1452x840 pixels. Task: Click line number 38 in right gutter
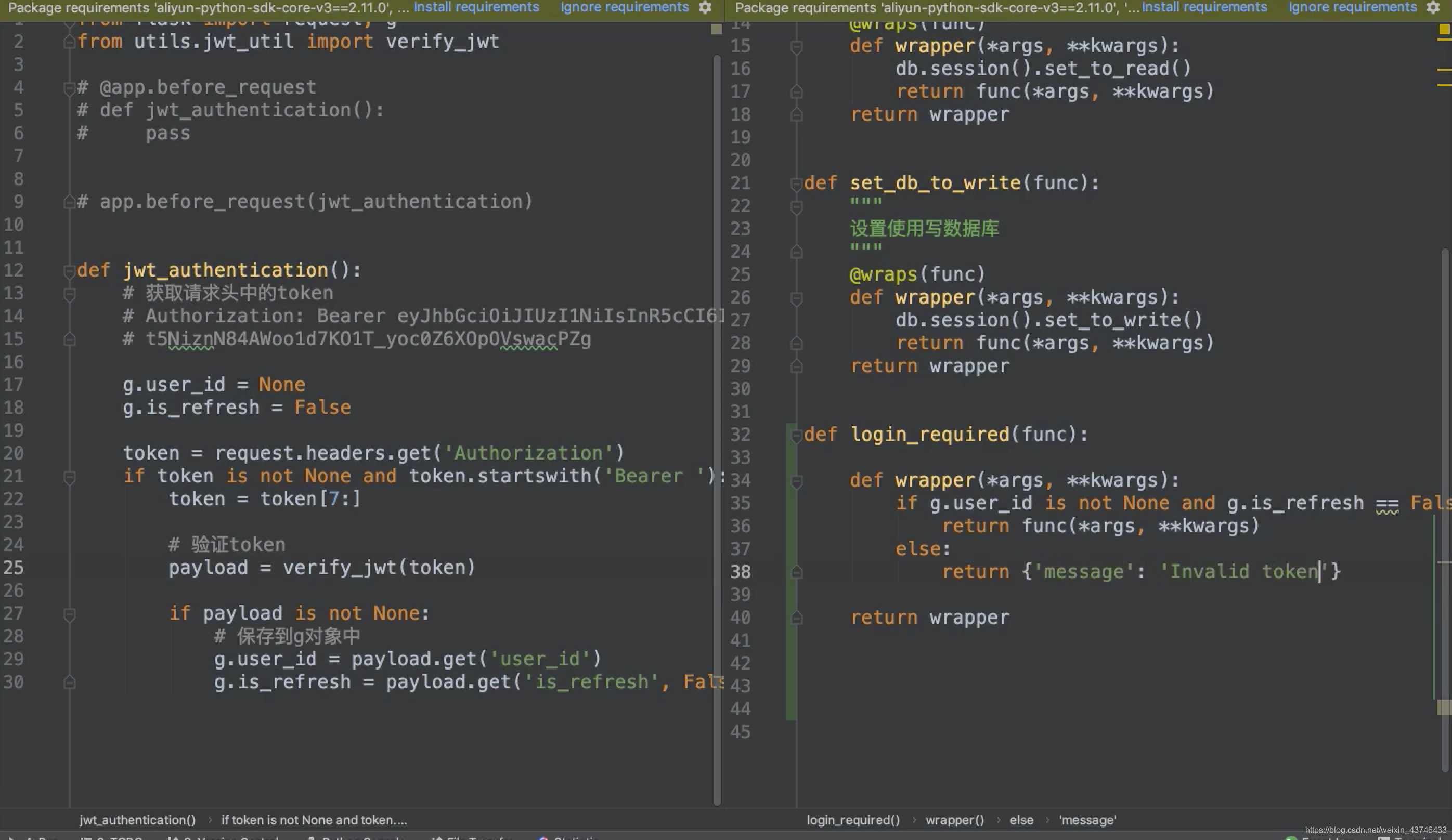click(741, 572)
